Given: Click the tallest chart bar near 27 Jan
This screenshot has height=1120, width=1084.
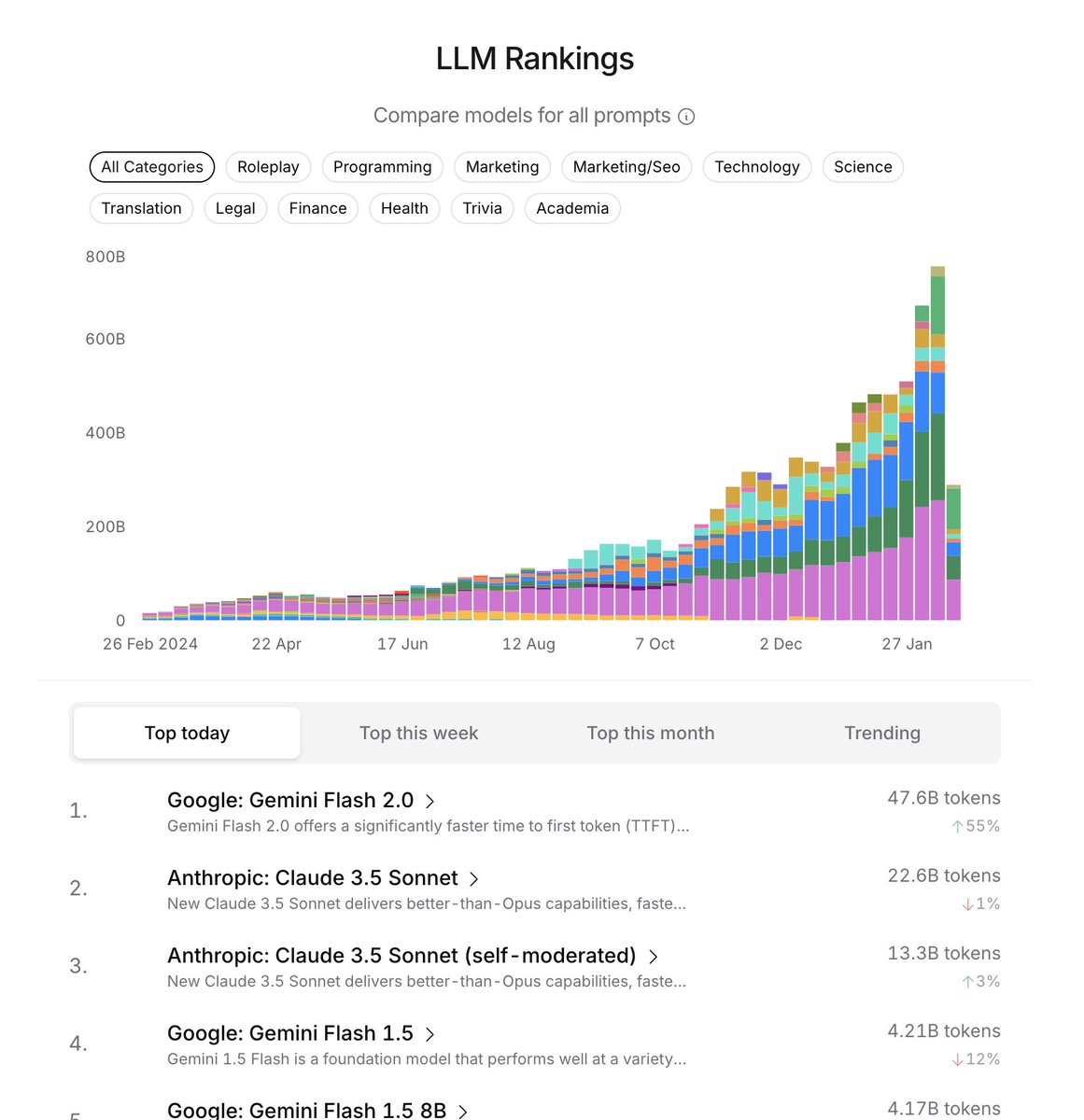Looking at the screenshot, I should 937,443.
